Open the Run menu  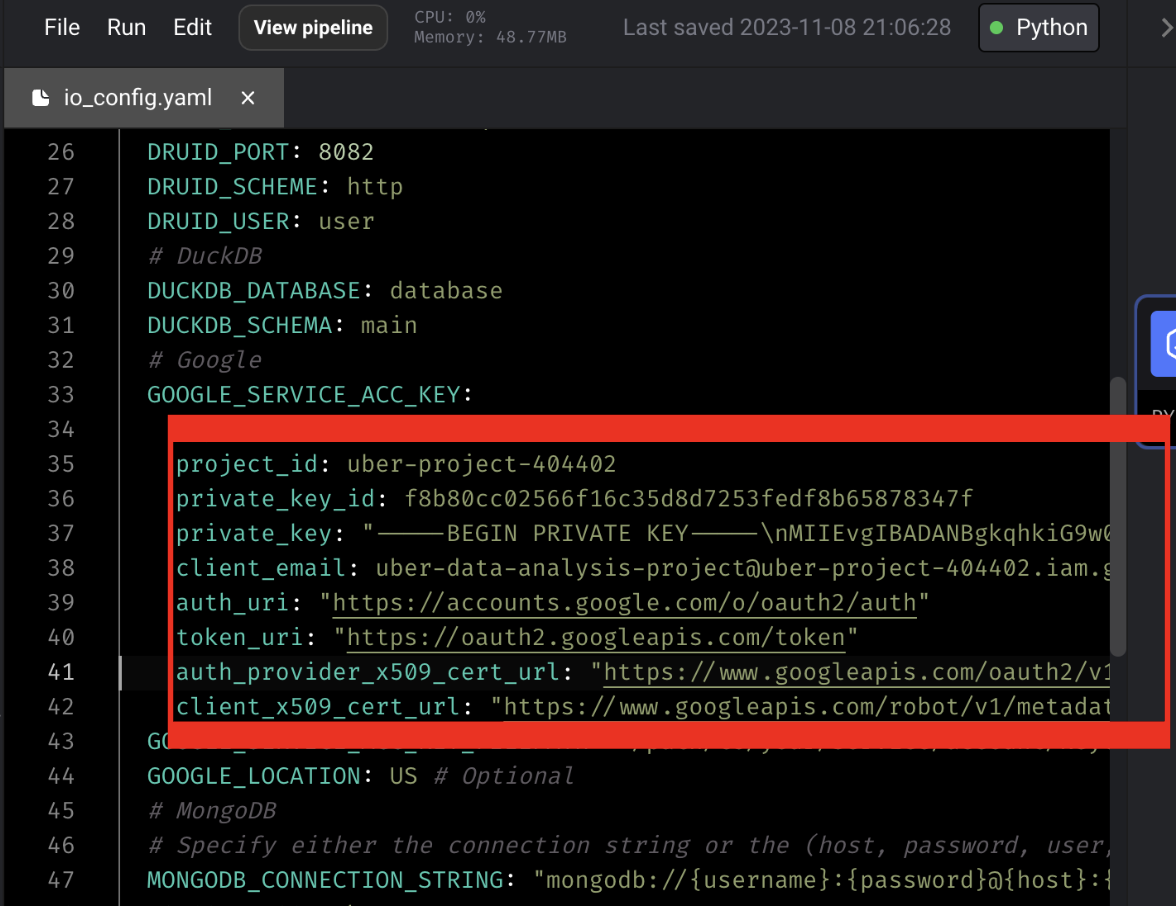tap(126, 28)
